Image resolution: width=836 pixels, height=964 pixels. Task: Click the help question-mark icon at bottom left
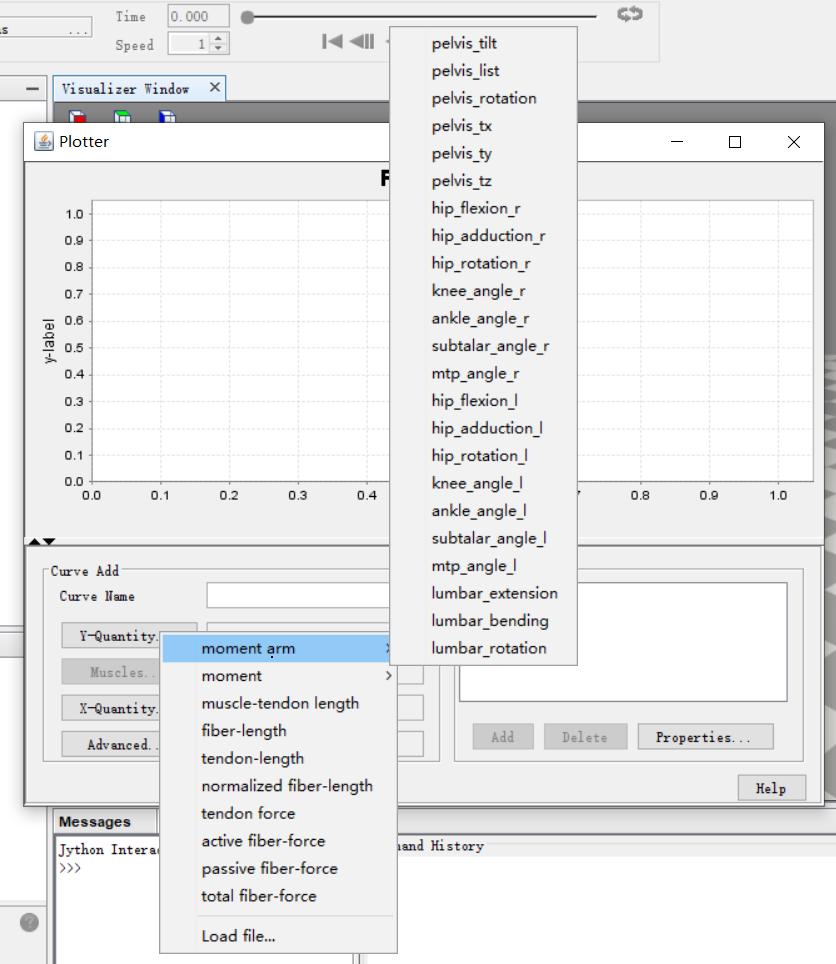29,922
